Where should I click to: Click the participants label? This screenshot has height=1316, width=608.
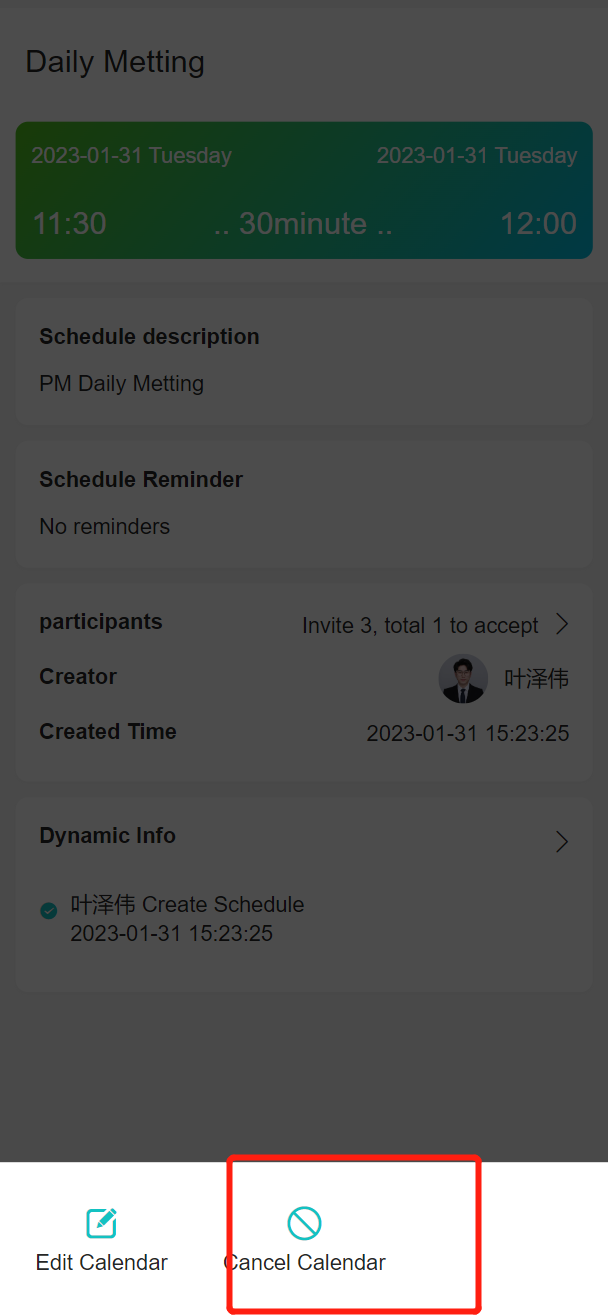[101, 622]
